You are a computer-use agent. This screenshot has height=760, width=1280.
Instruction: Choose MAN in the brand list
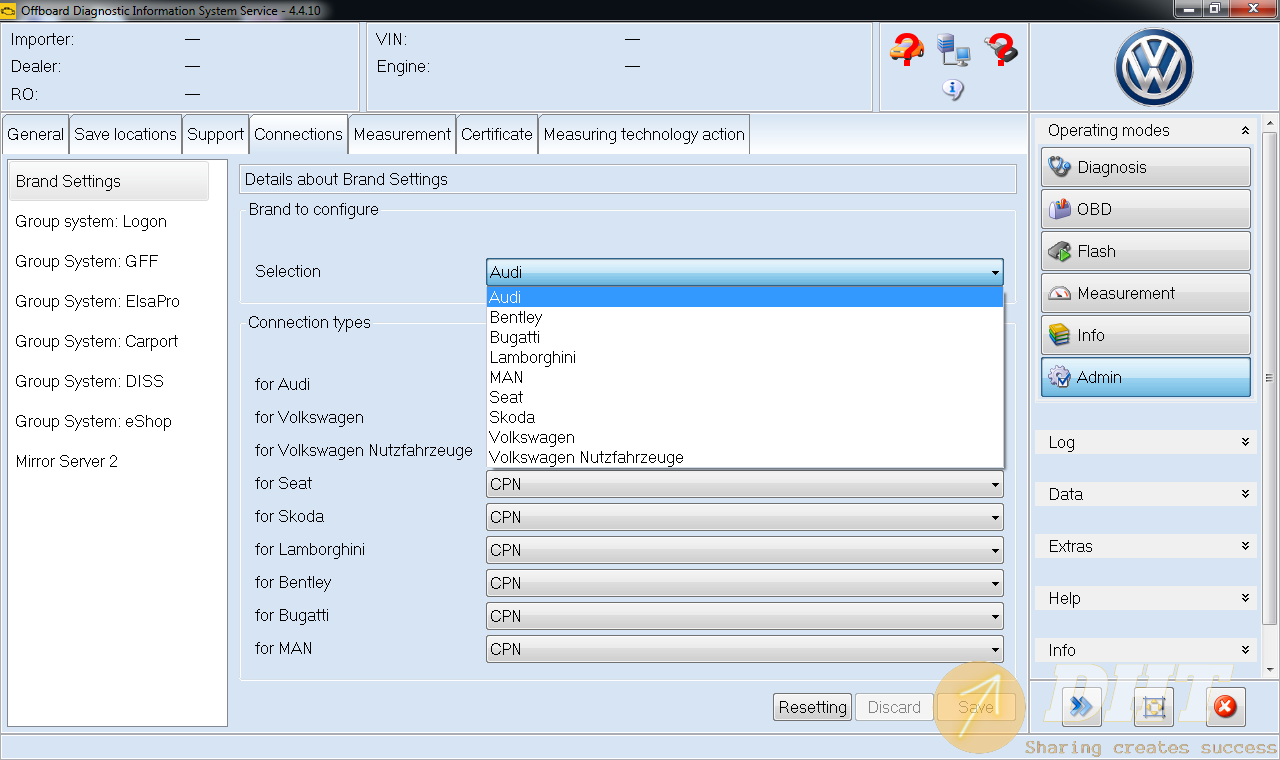744,377
